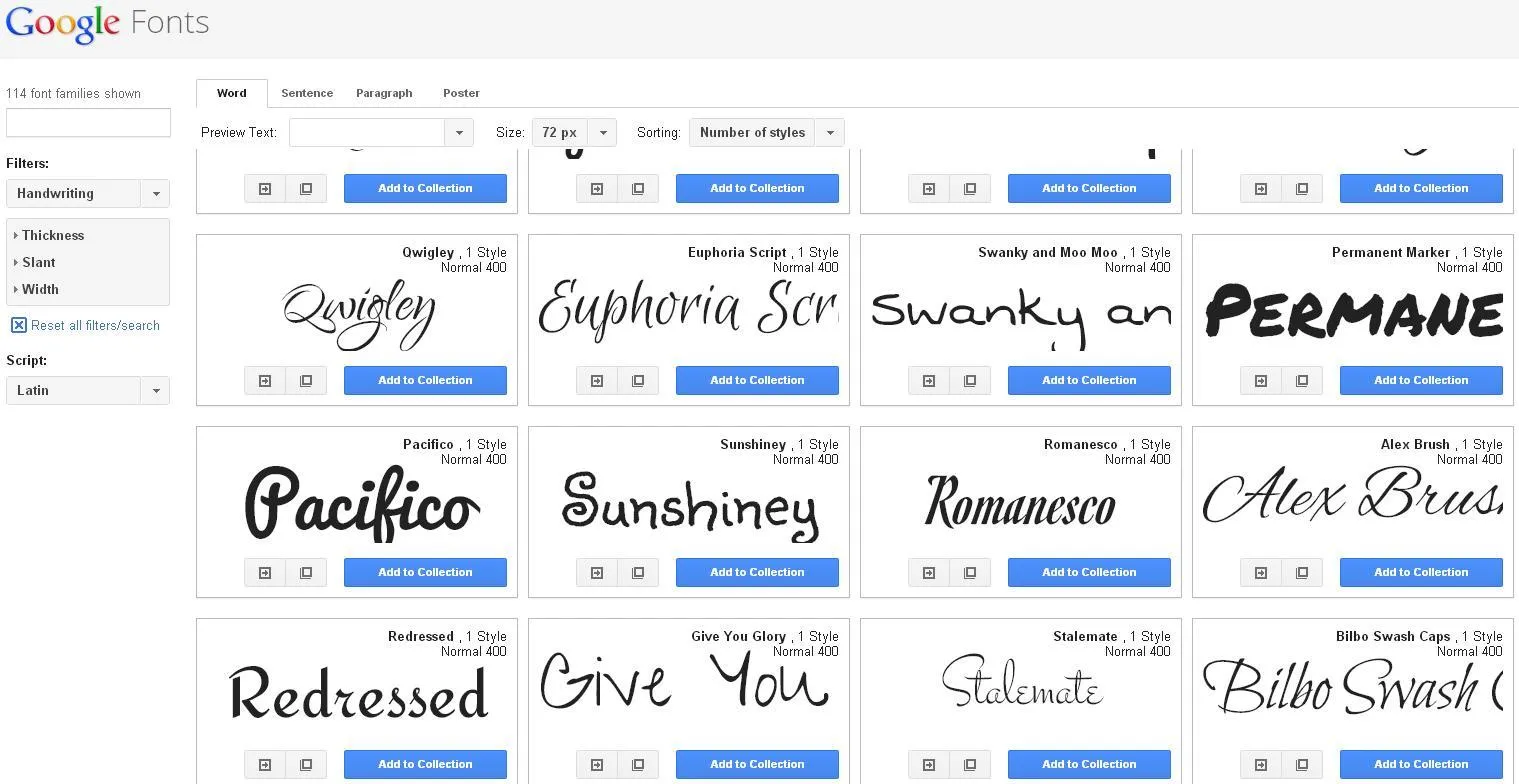Click the Pop-out icon on the Qwigley card
The width and height of the screenshot is (1519, 784).
pyautogui.click(x=306, y=380)
